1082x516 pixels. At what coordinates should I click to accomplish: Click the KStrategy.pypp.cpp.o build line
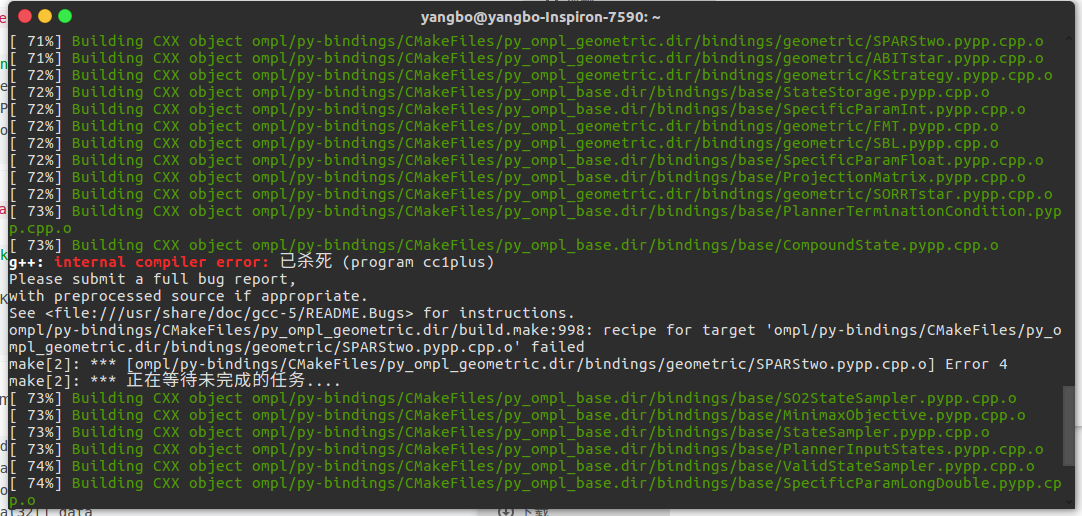[531, 75]
